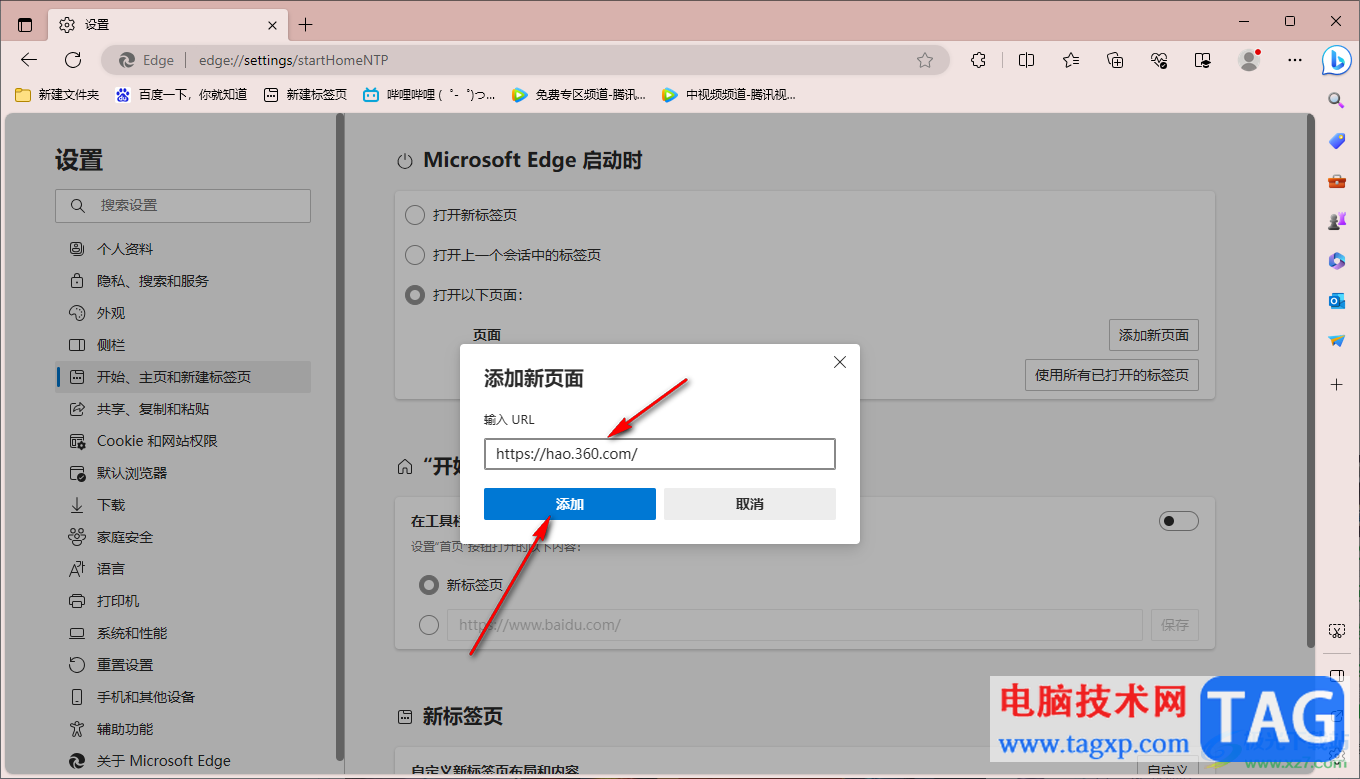Image resolution: width=1360 pixels, height=779 pixels.
Task: Open 侧栏 settings section
Action: (183, 345)
